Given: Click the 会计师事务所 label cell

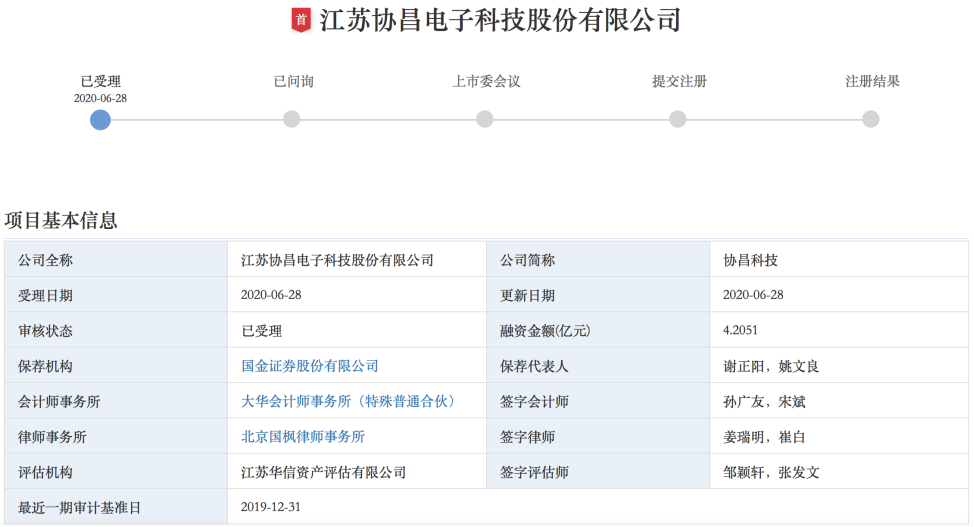Looking at the screenshot, I should tap(116, 401).
